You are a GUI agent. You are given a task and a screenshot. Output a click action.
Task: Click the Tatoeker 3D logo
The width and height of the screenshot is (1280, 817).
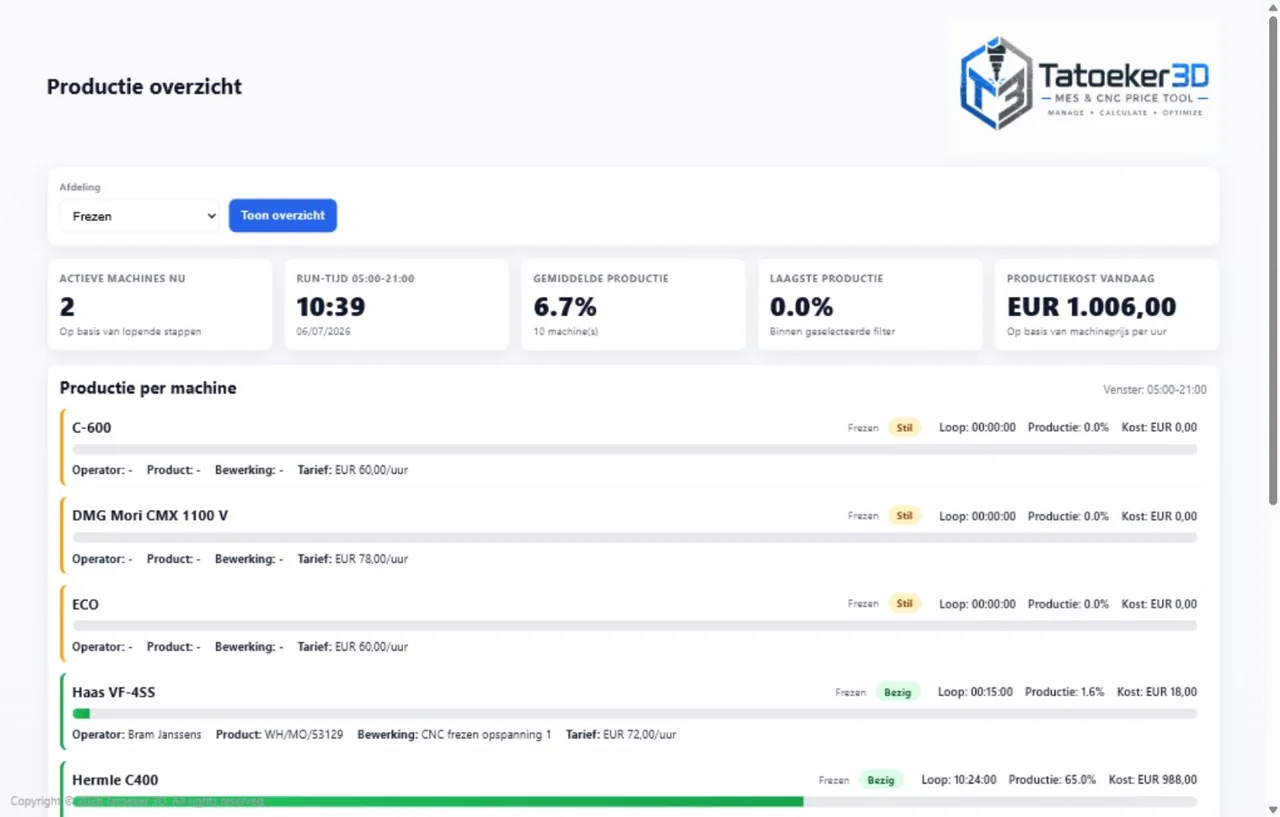[1085, 86]
